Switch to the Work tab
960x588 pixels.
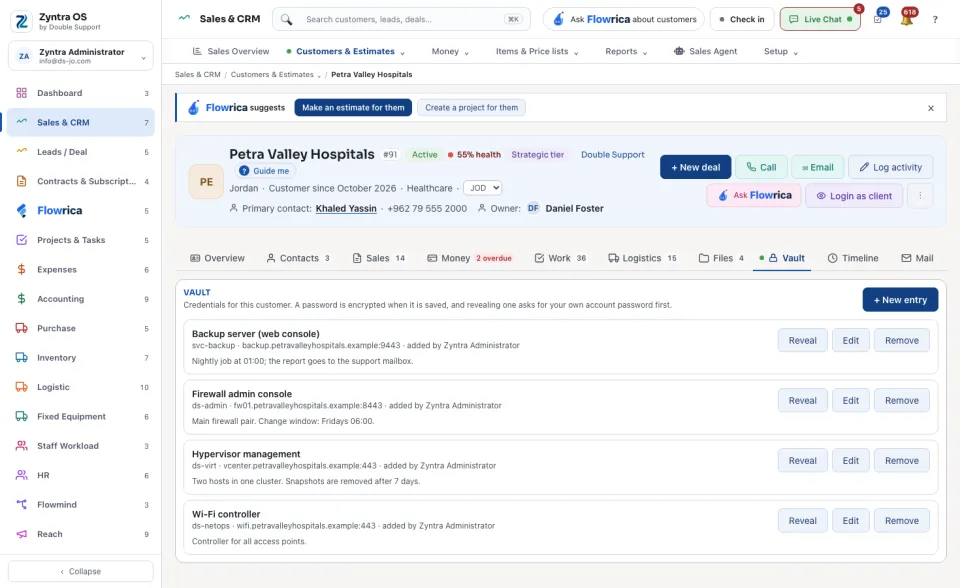tap(560, 258)
